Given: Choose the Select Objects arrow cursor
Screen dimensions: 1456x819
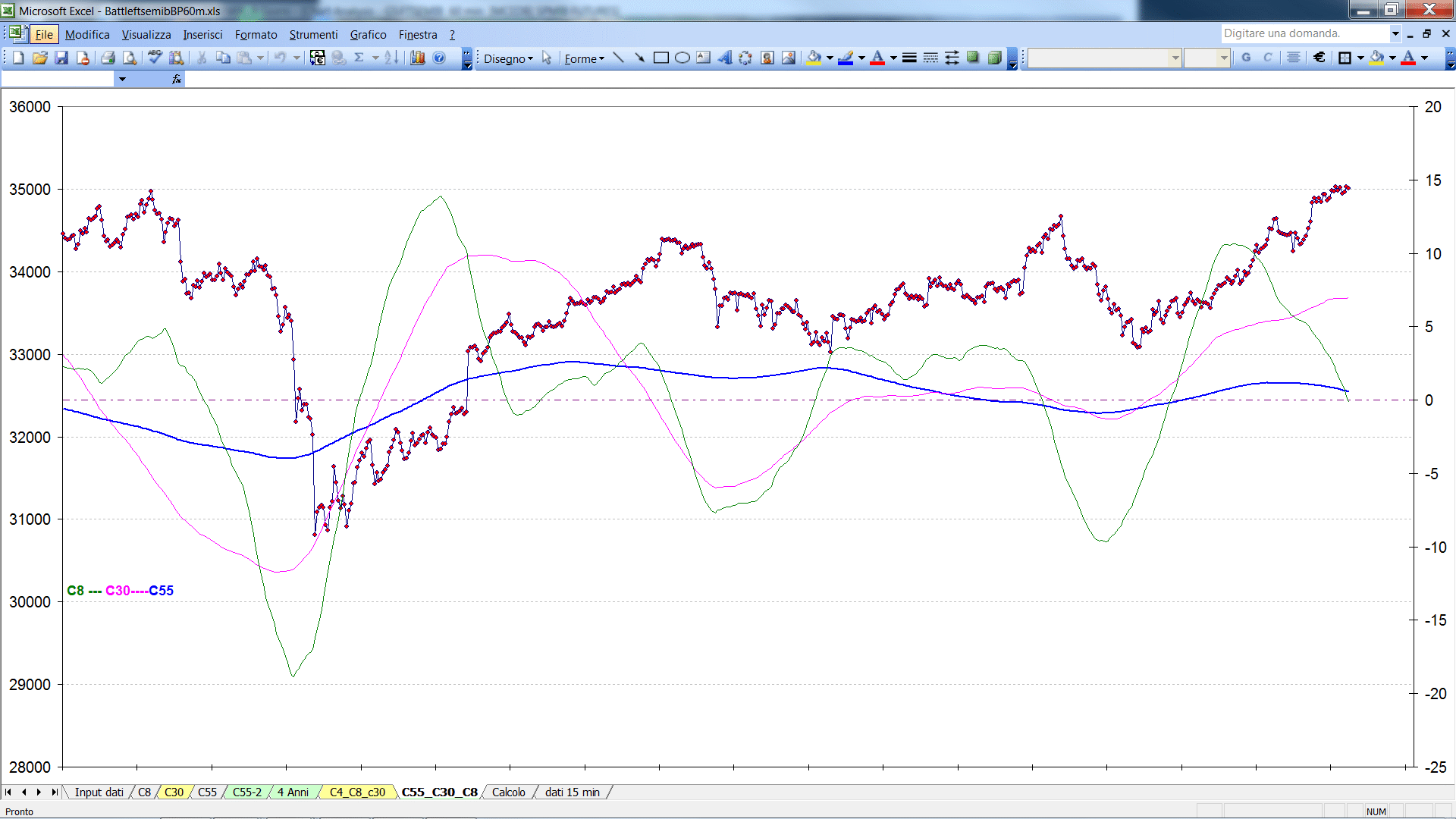Looking at the screenshot, I should pos(547,58).
